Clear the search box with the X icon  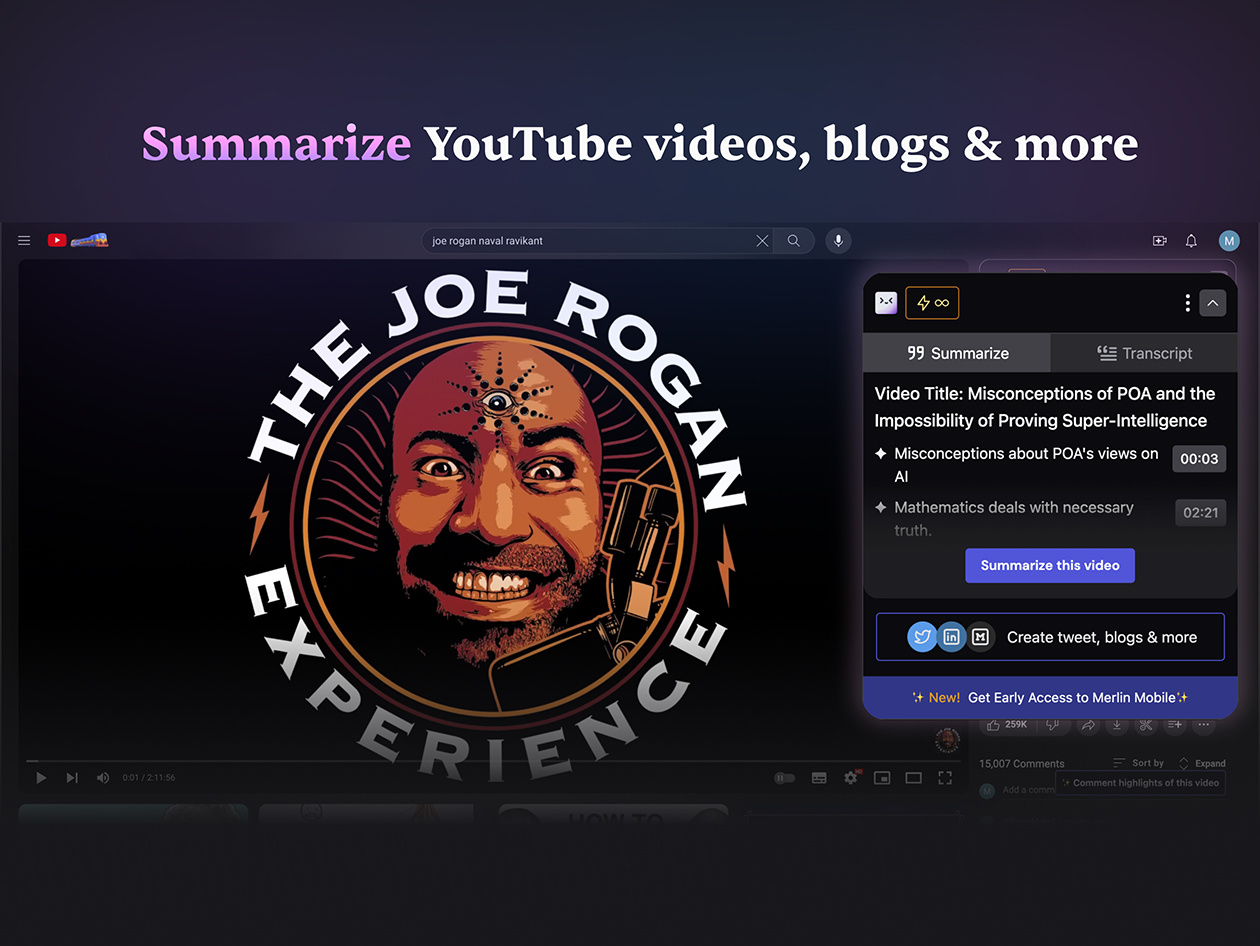(x=762, y=241)
